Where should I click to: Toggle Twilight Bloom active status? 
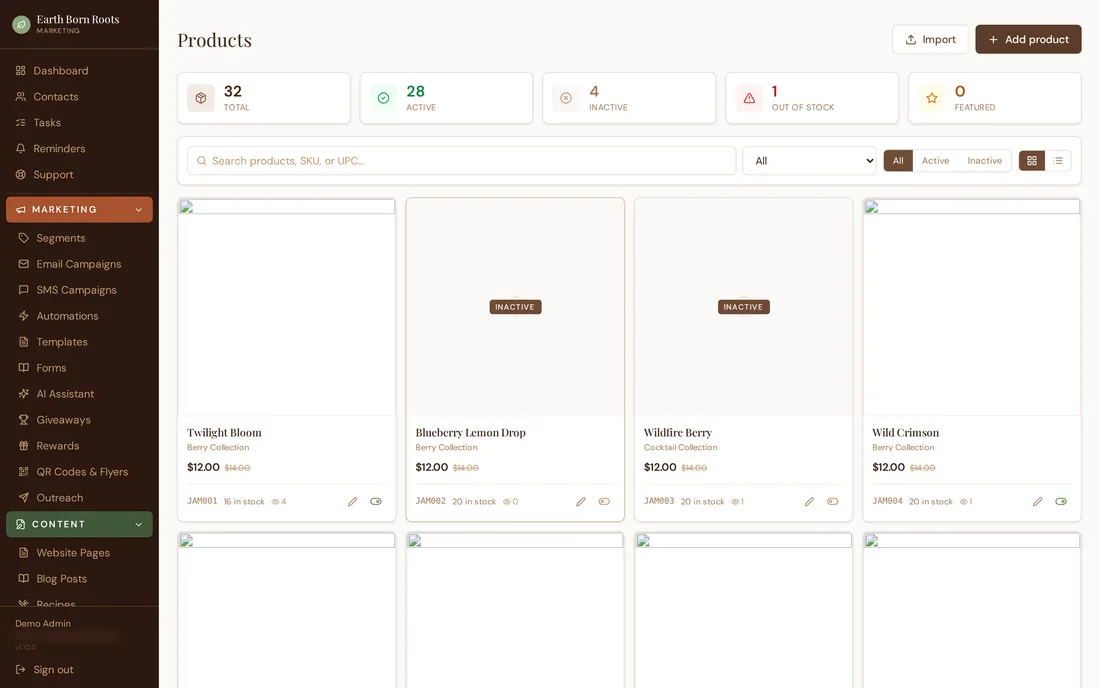(376, 501)
